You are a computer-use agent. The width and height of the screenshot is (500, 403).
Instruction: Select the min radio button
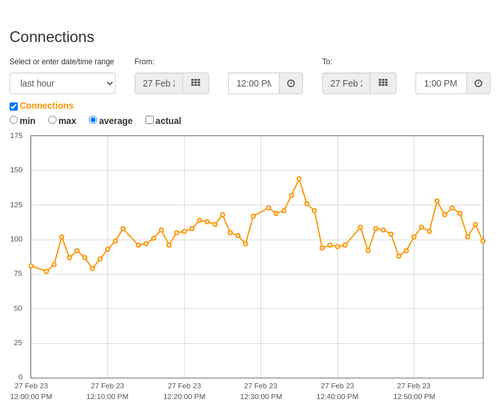coord(13,120)
